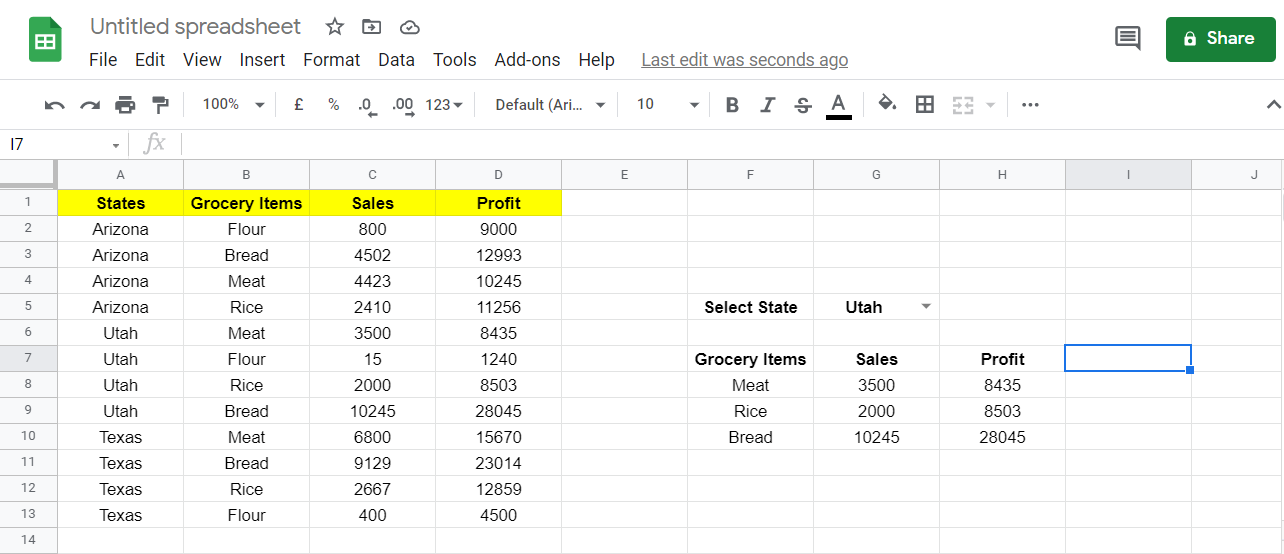
Task: Open 'Last edit was seconds ago' link
Action: point(744,60)
